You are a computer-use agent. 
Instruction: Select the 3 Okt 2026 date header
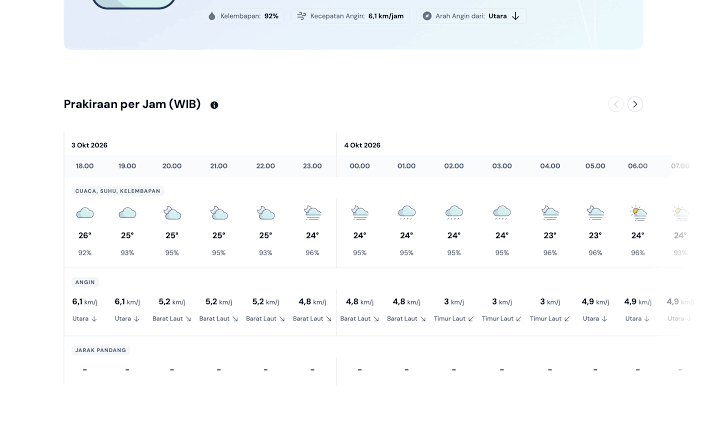(x=89, y=145)
